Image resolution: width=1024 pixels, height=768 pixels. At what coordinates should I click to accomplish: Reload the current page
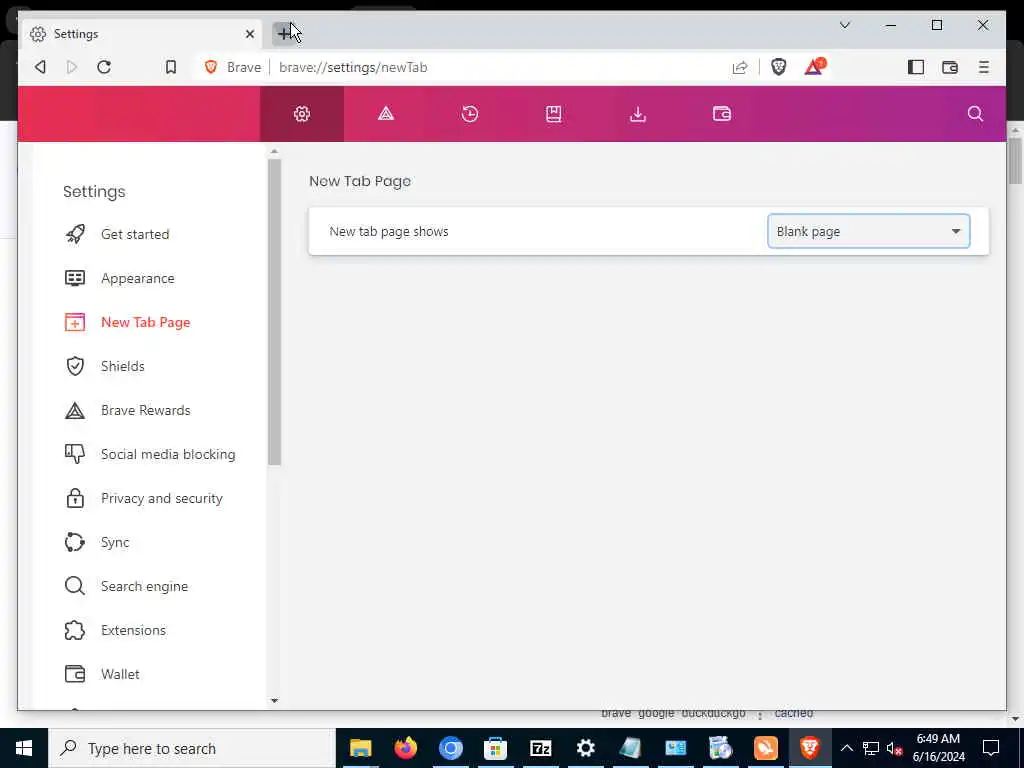[x=104, y=67]
